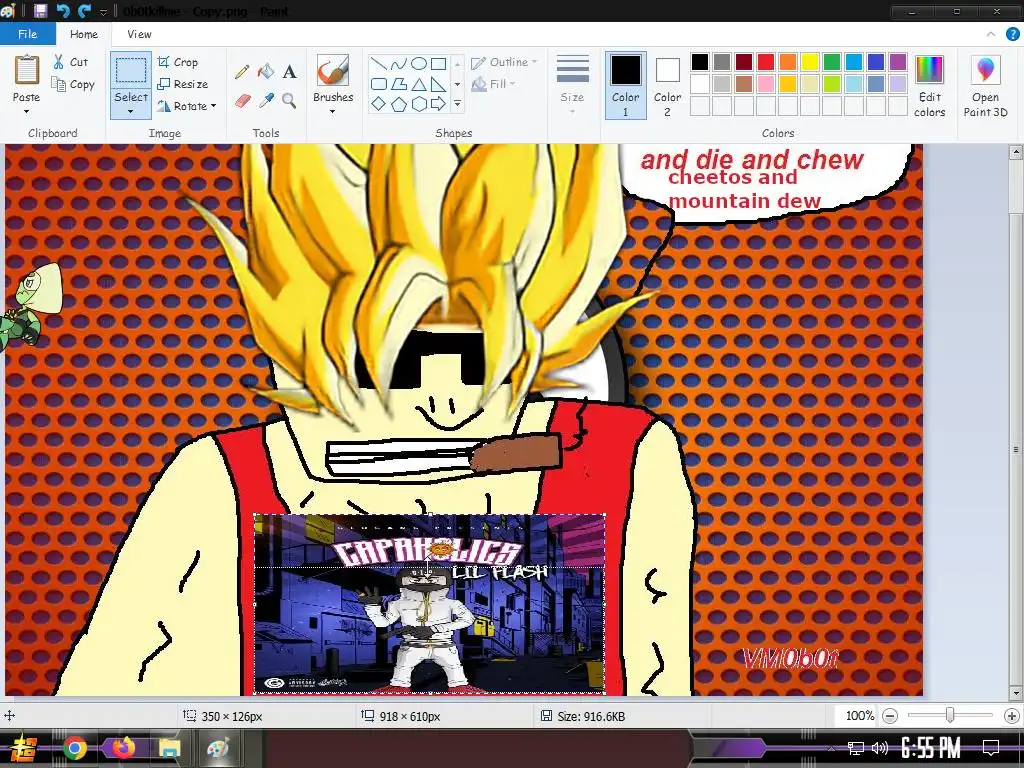Open Firefox from the taskbar
This screenshot has height=768, width=1024.
pos(123,747)
